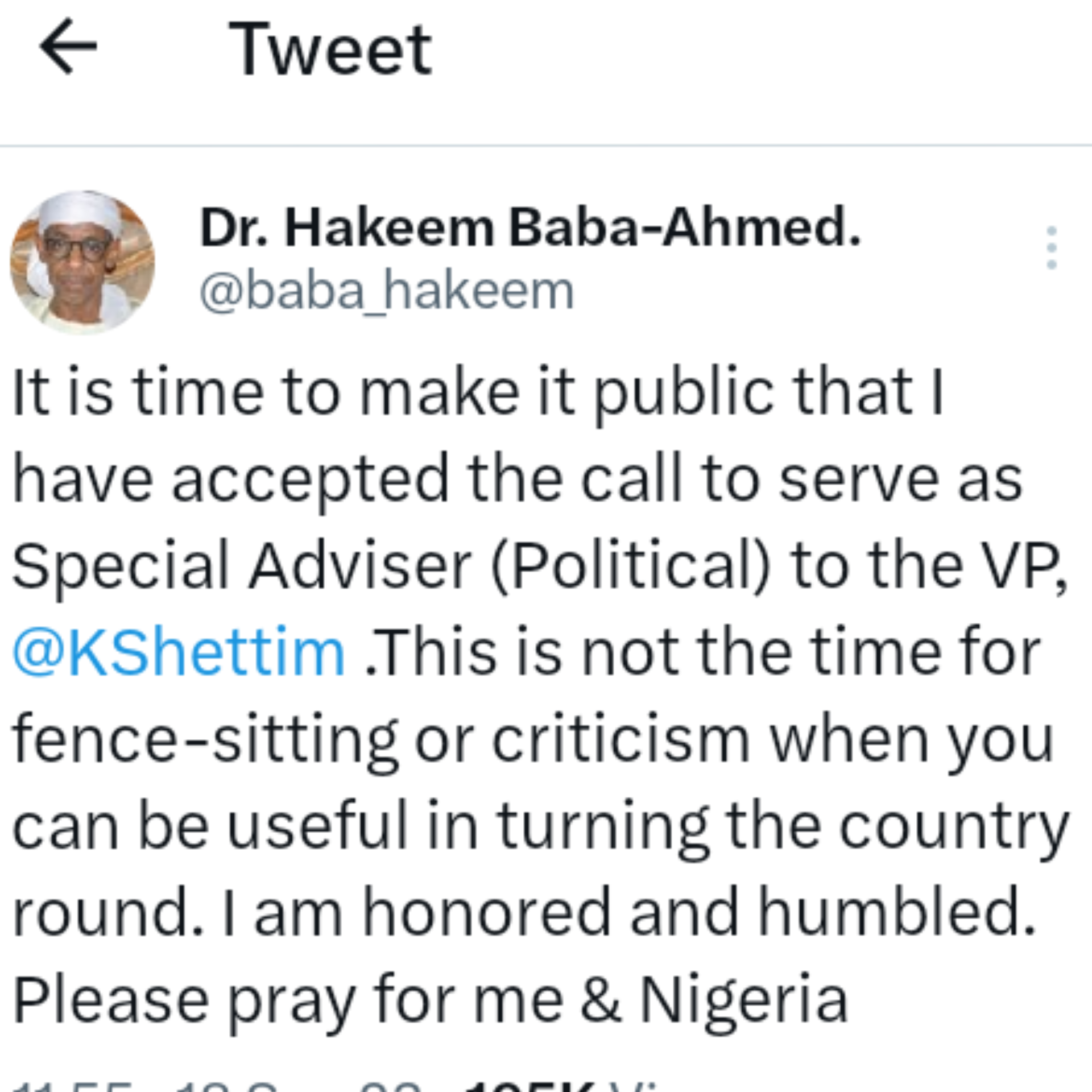This screenshot has height=1092, width=1092.
Task: Click the phrase 'turning the country' in tweet
Action: point(782,827)
